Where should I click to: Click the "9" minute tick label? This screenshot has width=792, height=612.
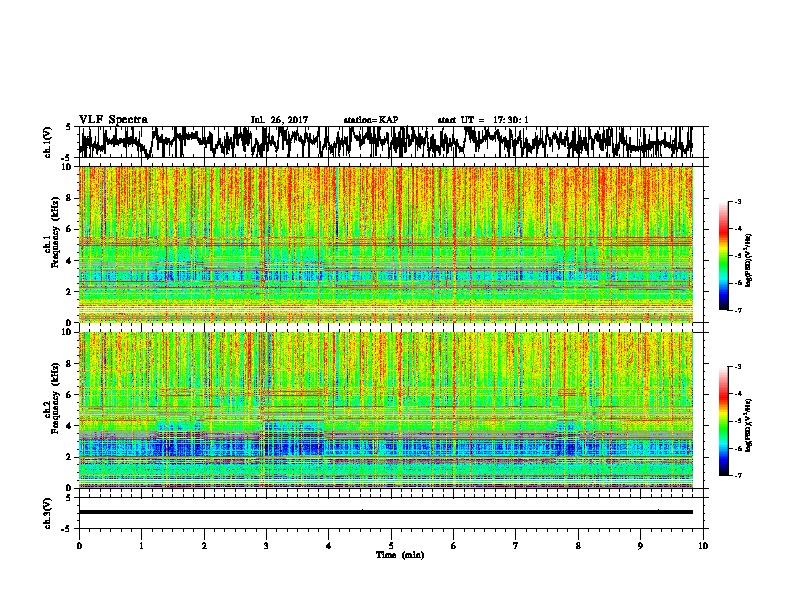[640, 546]
